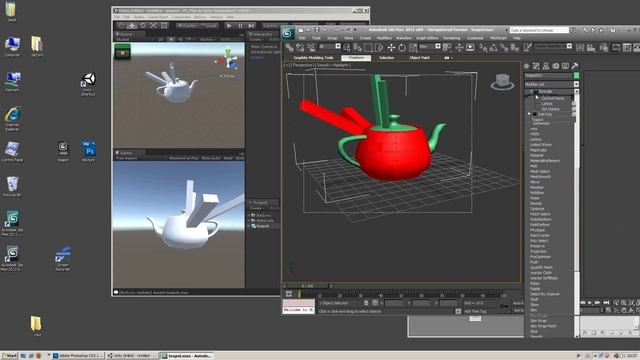Open the Hierarchy command panel tab
Image resolution: width=640 pixels, height=360 pixels.
[x=546, y=66]
